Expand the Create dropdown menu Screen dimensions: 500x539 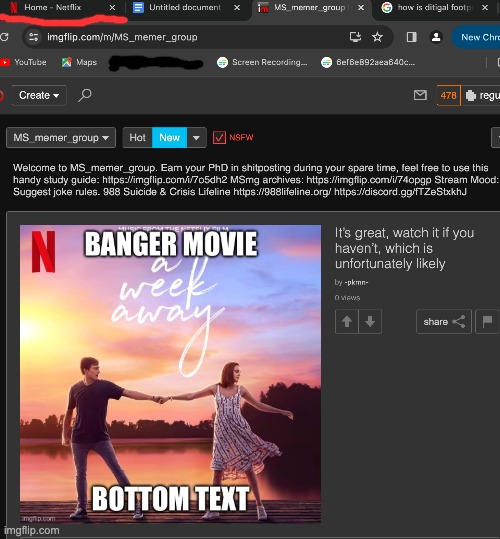coord(39,95)
